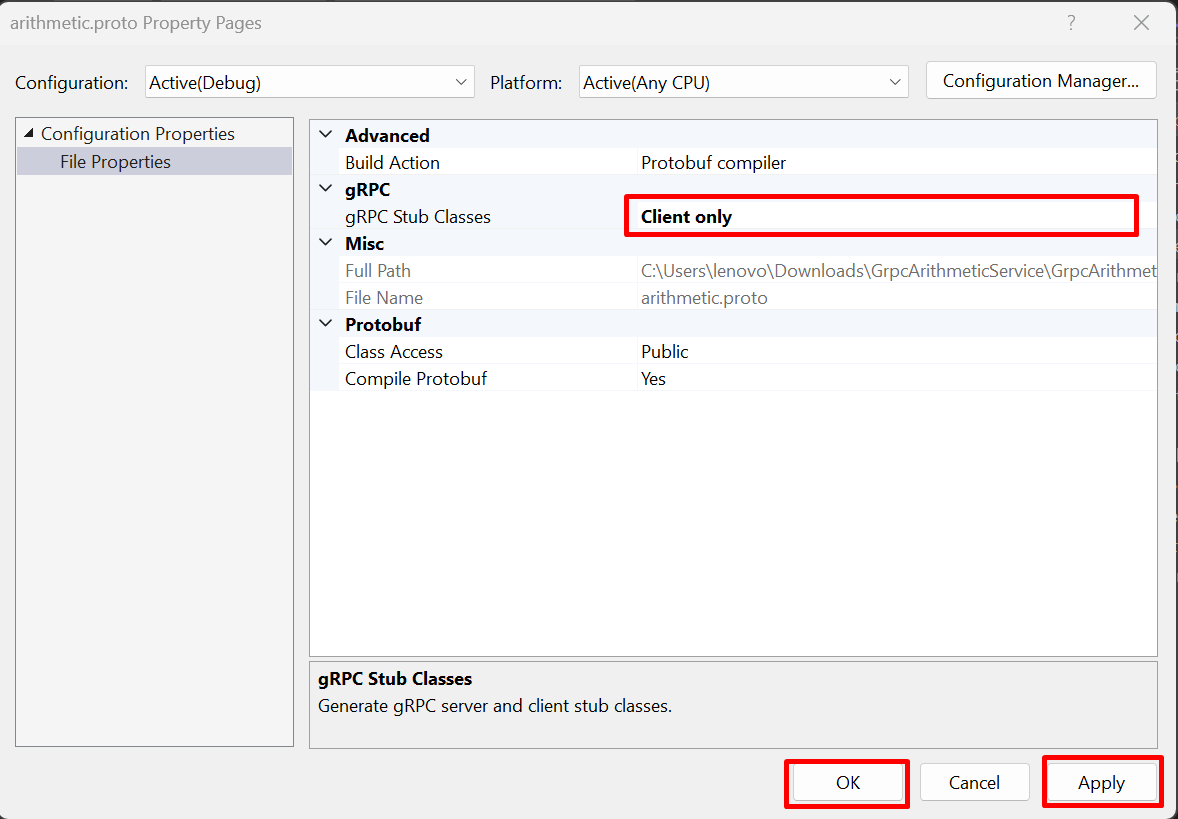Select File Properties in the left tree
The height and width of the screenshot is (819, 1178).
(116, 161)
